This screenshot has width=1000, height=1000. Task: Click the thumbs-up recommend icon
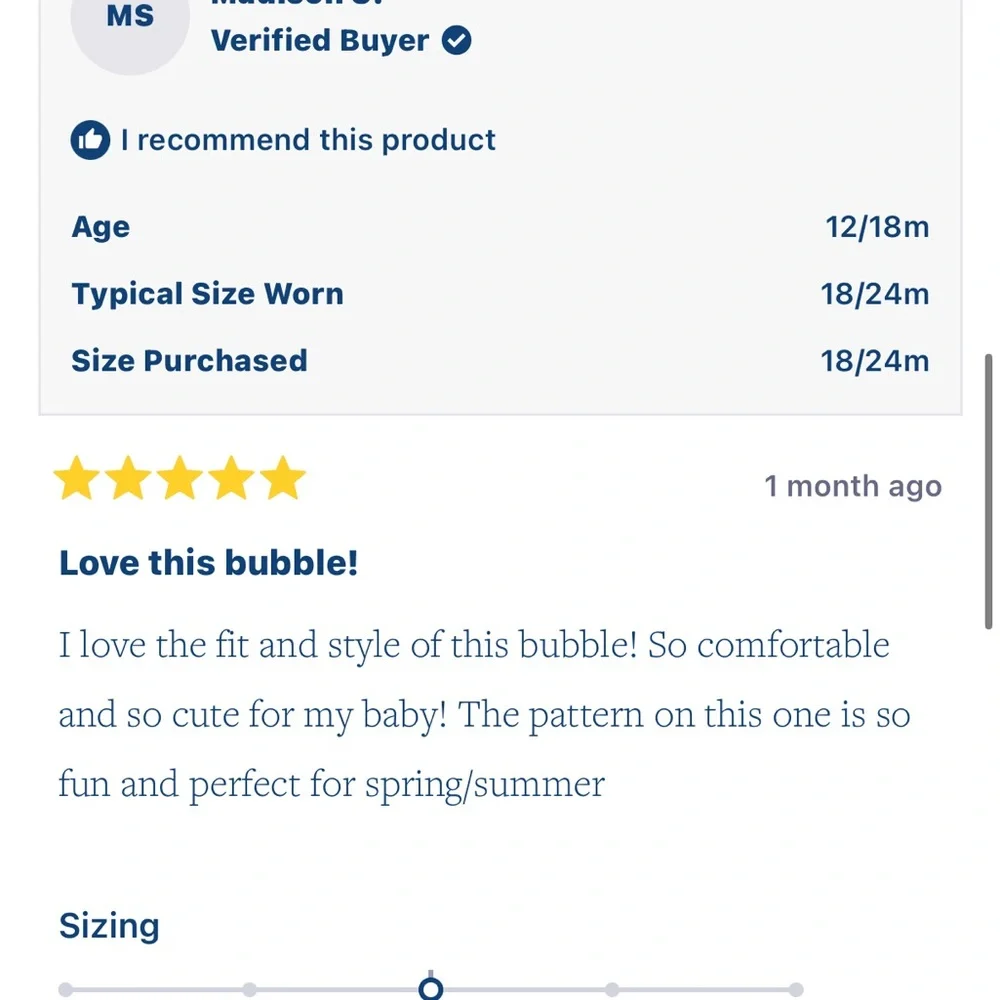91,140
